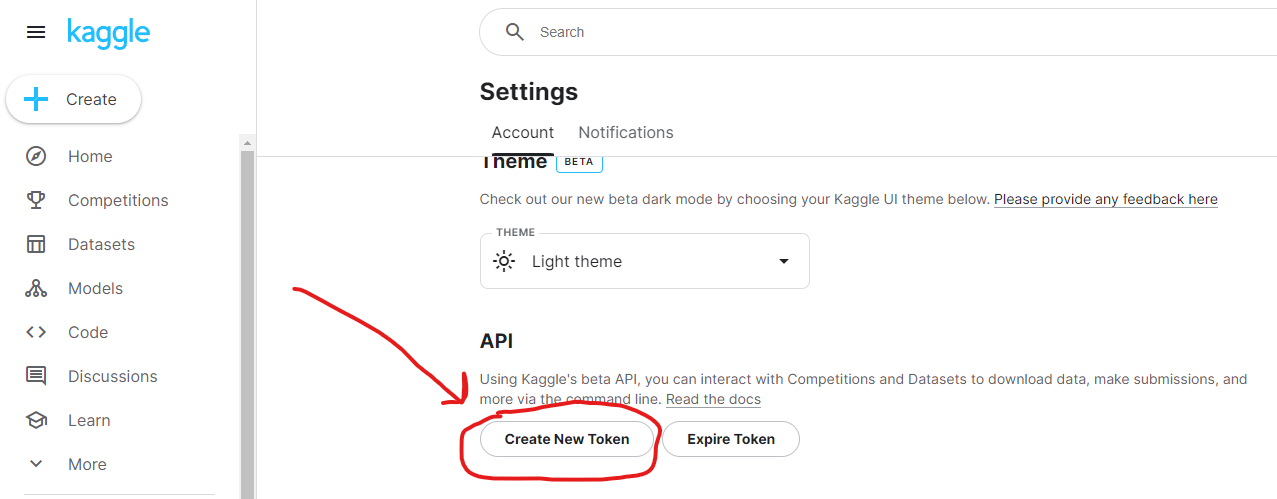The width and height of the screenshot is (1277, 499).
Task: Click the Expire Token button
Action: pyautogui.click(x=731, y=439)
